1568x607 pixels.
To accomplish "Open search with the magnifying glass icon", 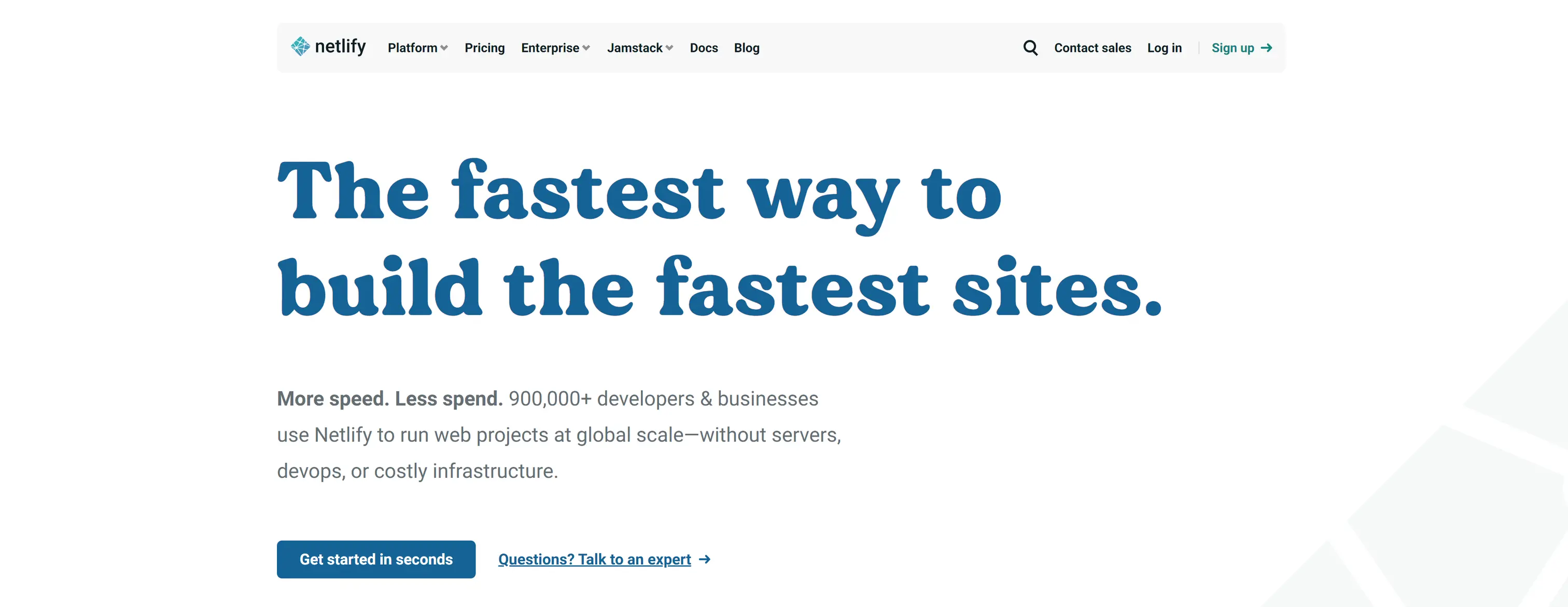I will pyautogui.click(x=1030, y=48).
